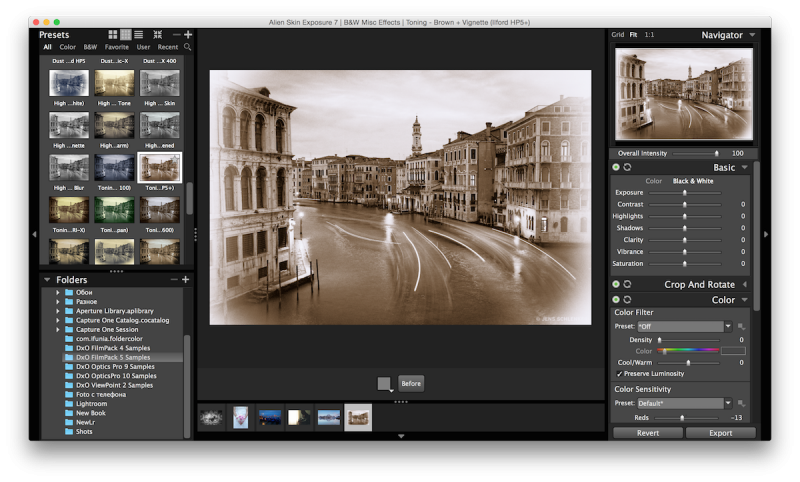Screen dimensions: 800x482
Task: Expand the Crop And Rotate panel
Action: [x=744, y=284]
